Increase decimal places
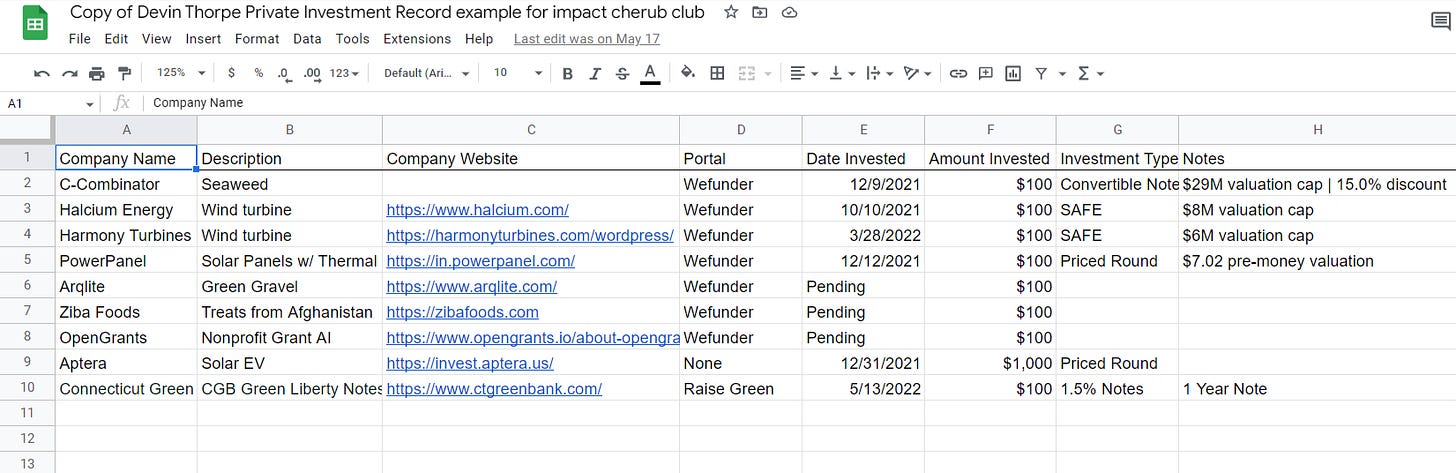The image size is (1456, 473). coord(311,73)
